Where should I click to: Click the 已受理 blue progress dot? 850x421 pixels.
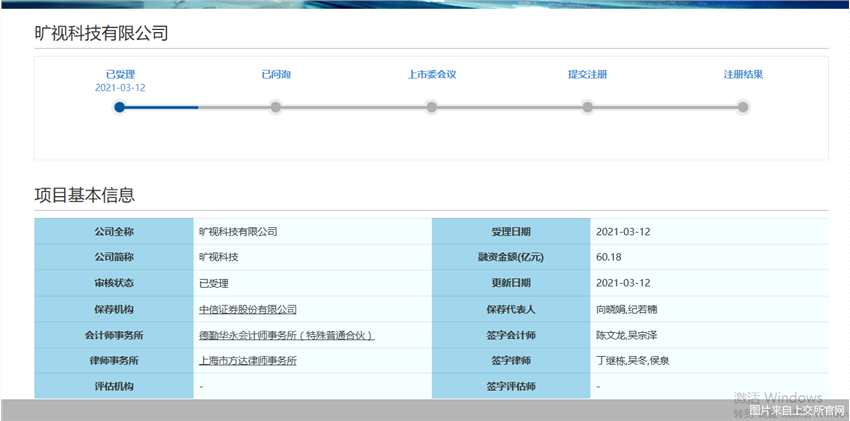120,107
